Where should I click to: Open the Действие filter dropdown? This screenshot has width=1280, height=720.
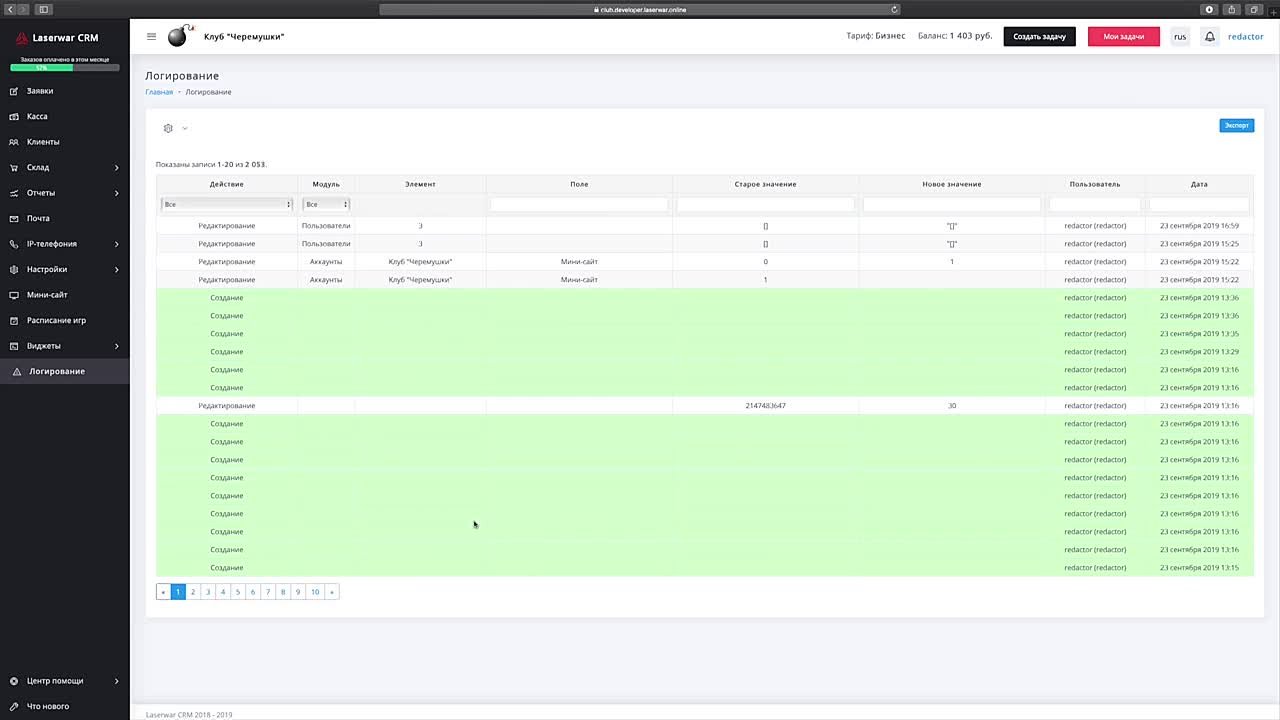pyautogui.click(x=227, y=204)
